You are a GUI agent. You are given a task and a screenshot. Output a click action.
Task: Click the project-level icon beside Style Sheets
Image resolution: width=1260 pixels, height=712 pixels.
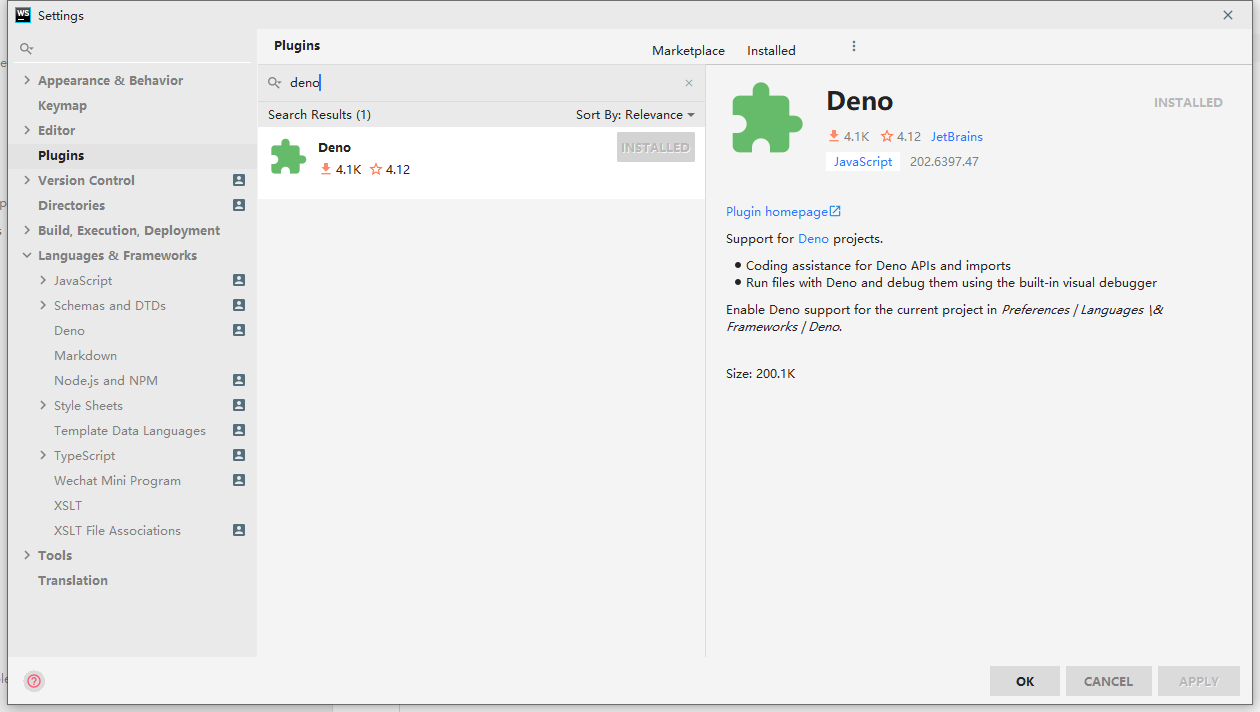(x=239, y=405)
